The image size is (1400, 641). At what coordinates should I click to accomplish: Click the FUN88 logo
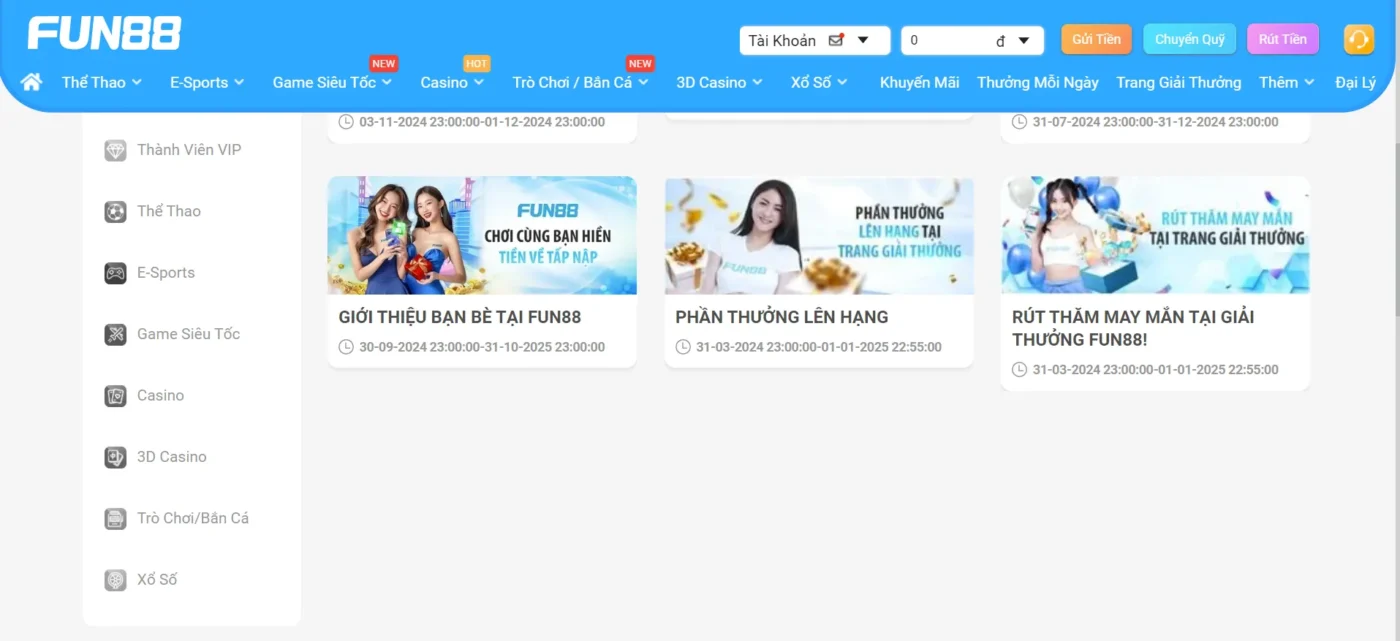coord(104,33)
